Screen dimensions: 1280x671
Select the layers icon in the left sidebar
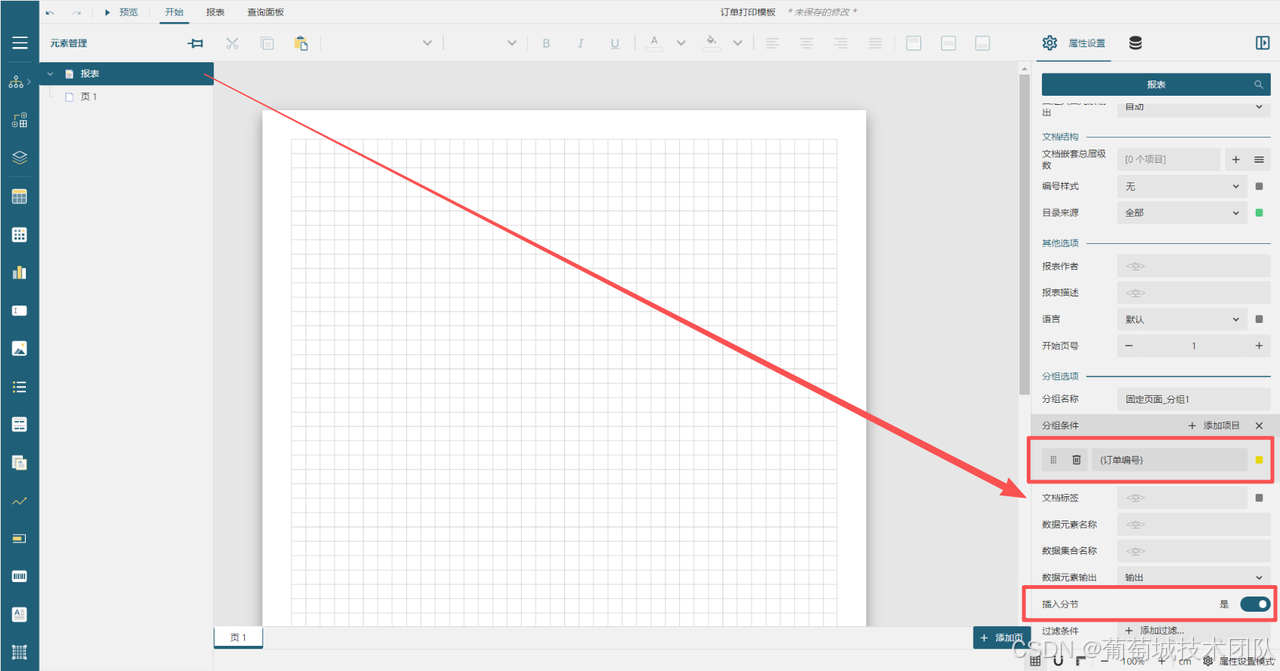click(x=19, y=158)
